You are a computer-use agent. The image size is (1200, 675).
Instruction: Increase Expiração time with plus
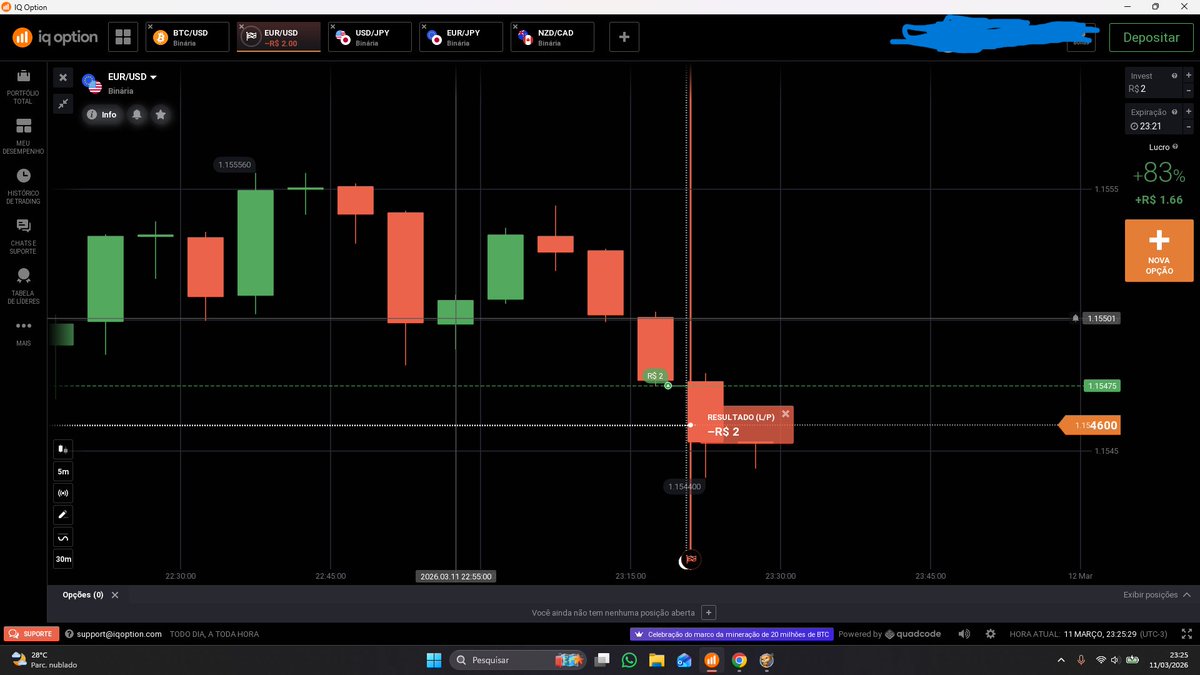(x=1188, y=112)
